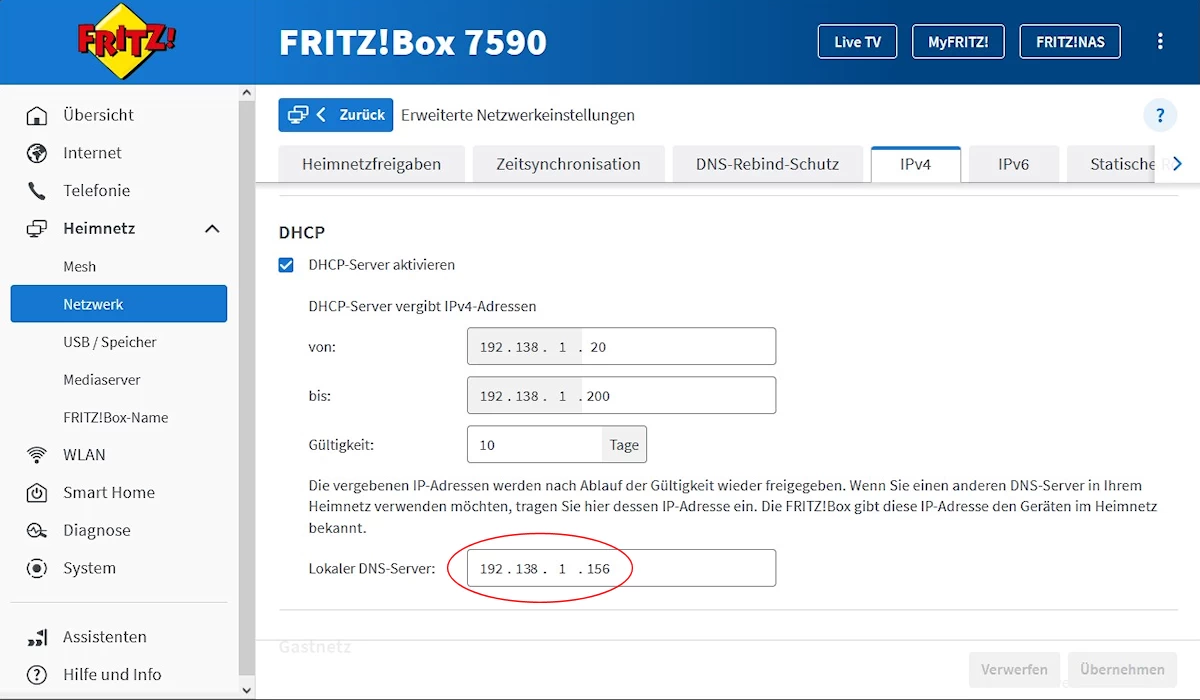Viewport: 1200px width, 700px height.
Task: Open MyFRITZ!
Action: pos(958,42)
